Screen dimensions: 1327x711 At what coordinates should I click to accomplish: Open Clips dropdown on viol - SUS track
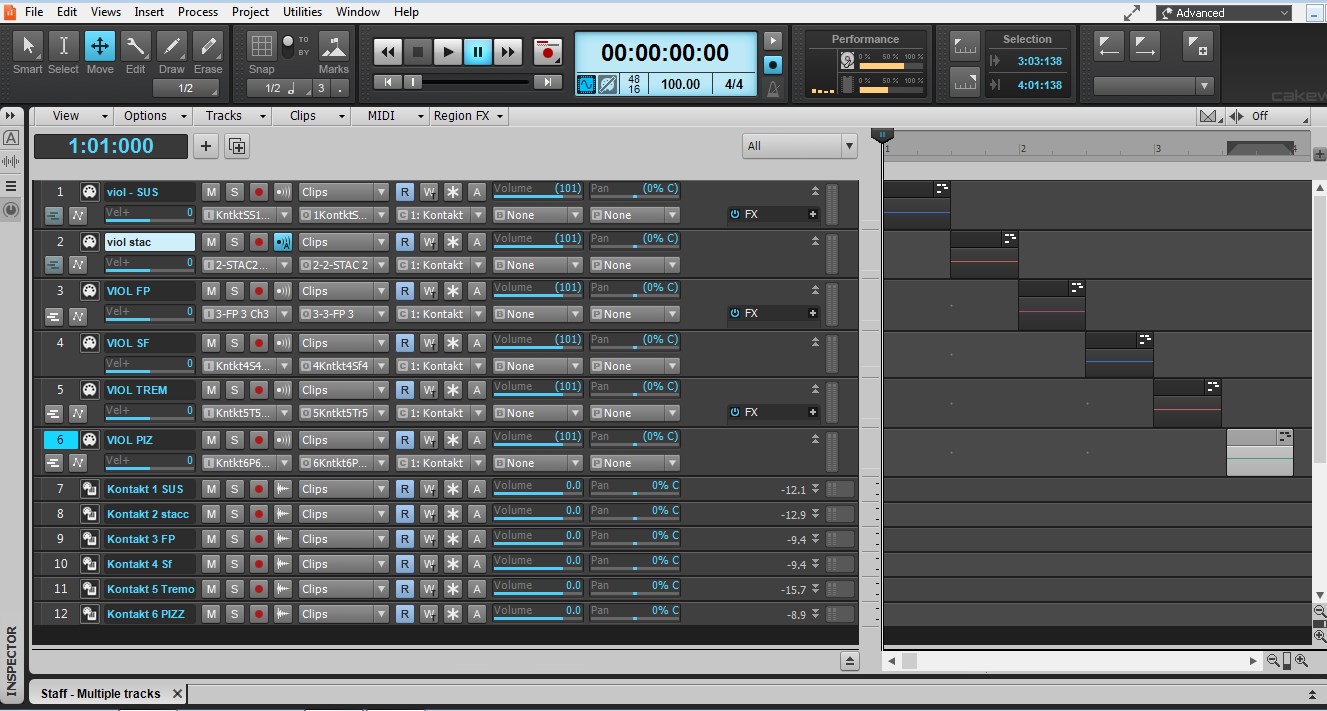click(344, 192)
